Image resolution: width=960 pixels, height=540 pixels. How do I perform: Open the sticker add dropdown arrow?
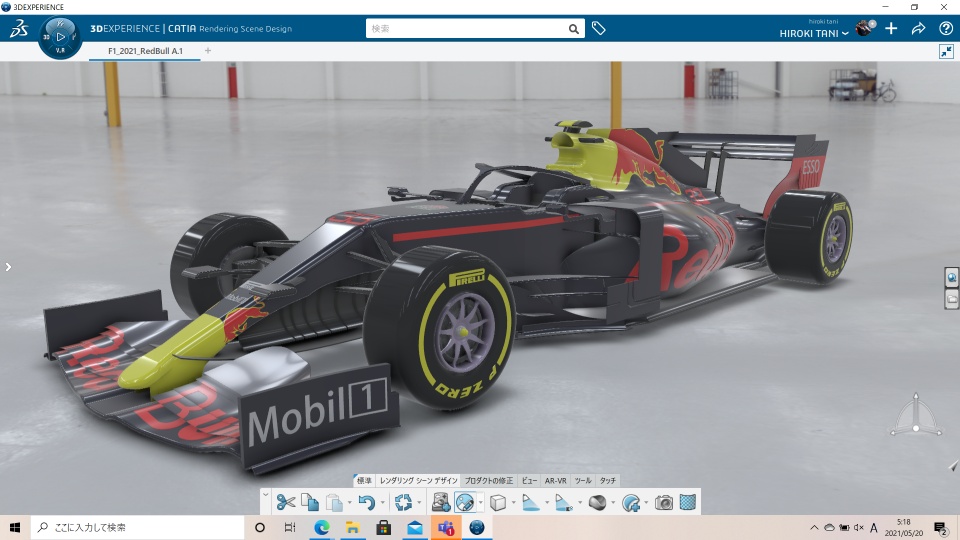646,503
